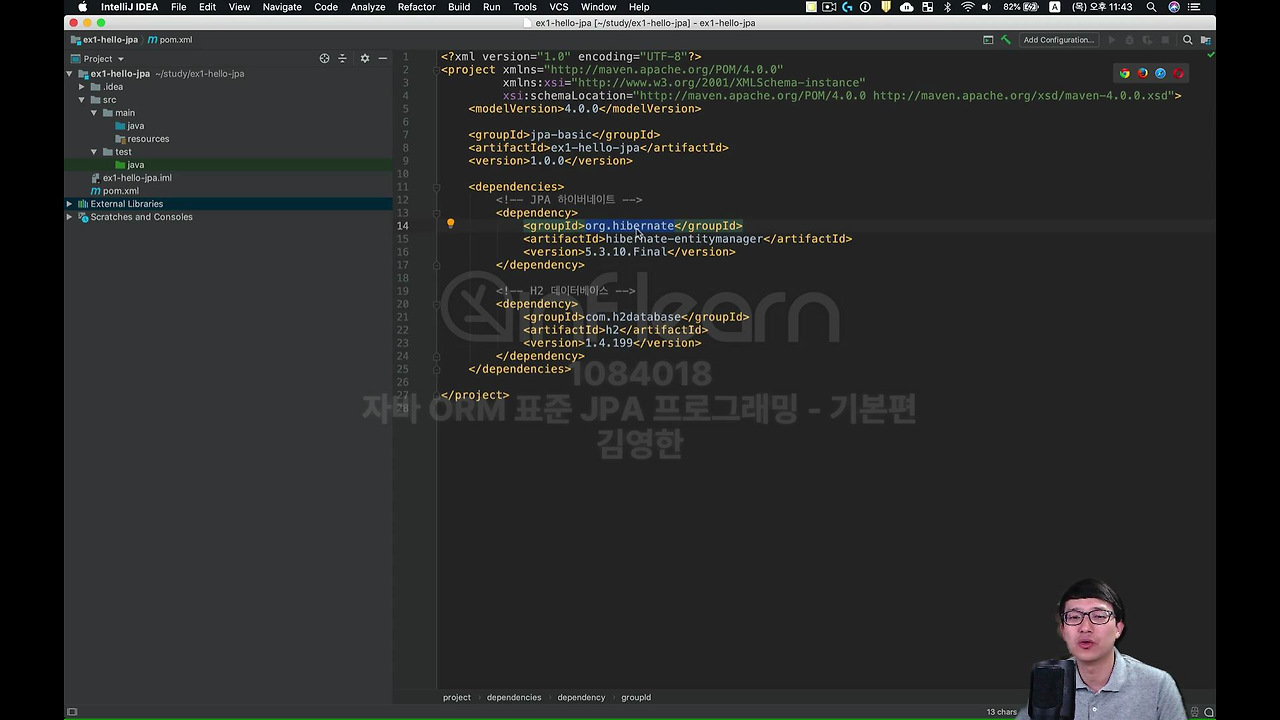This screenshot has width=1280, height=720.
Task: Open Project panel settings gear
Action: 365,59
